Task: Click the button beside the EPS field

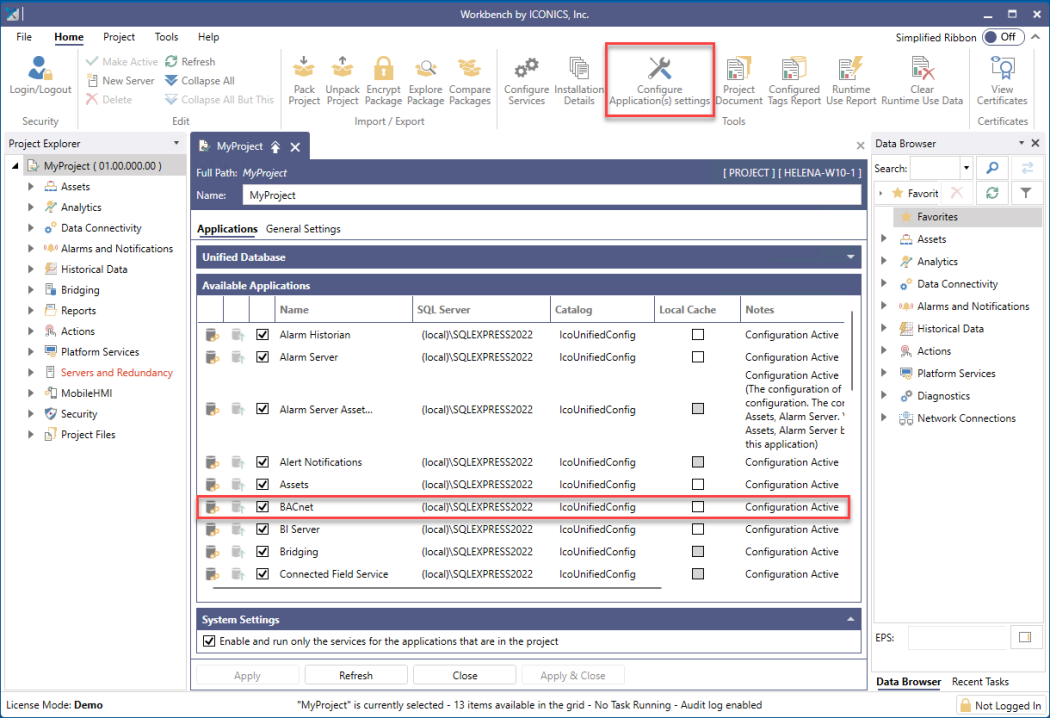Action: point(1025,637)
